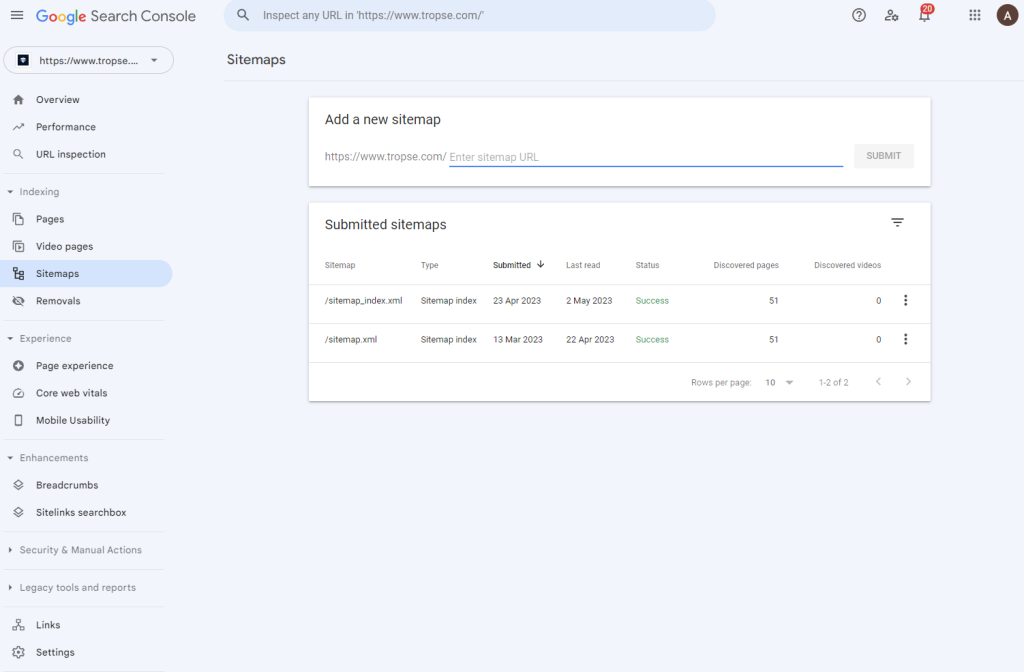
Task: Click the Google Search Console logo
Action: pyautogui.click(x=116, y=16)
